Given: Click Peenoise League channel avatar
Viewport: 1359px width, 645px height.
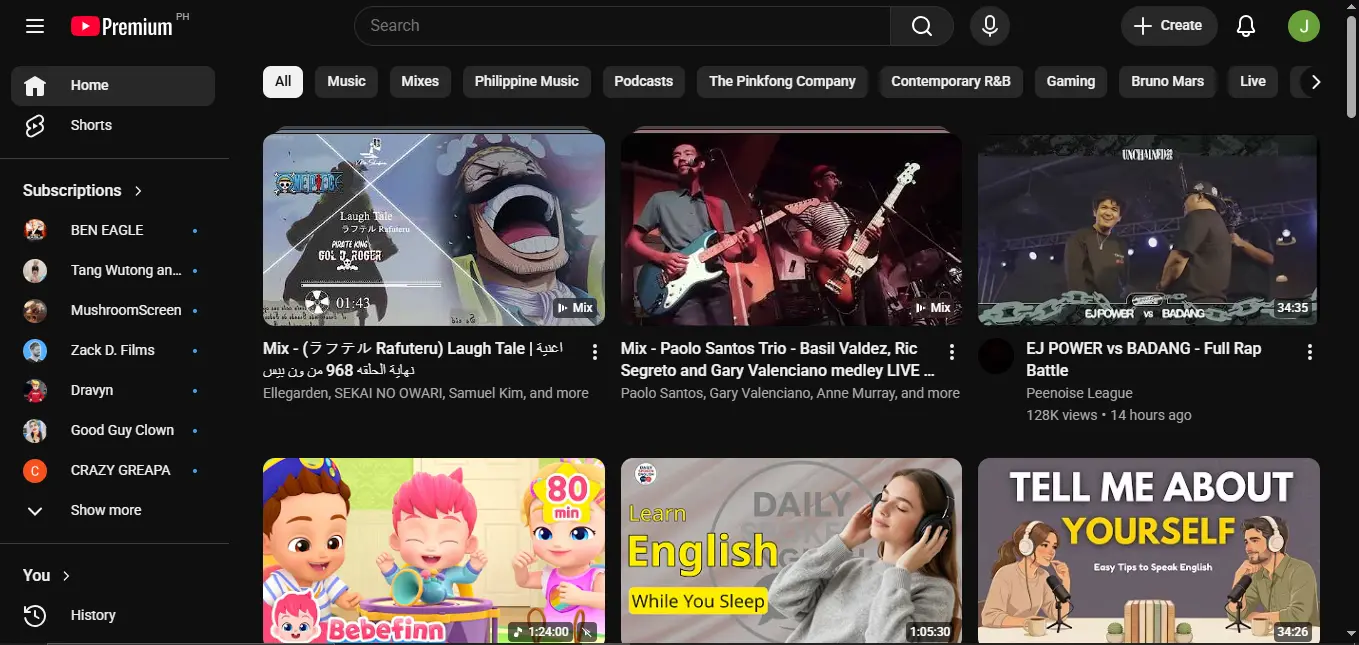Looking at the screenshot, I should tap(996, 356).
